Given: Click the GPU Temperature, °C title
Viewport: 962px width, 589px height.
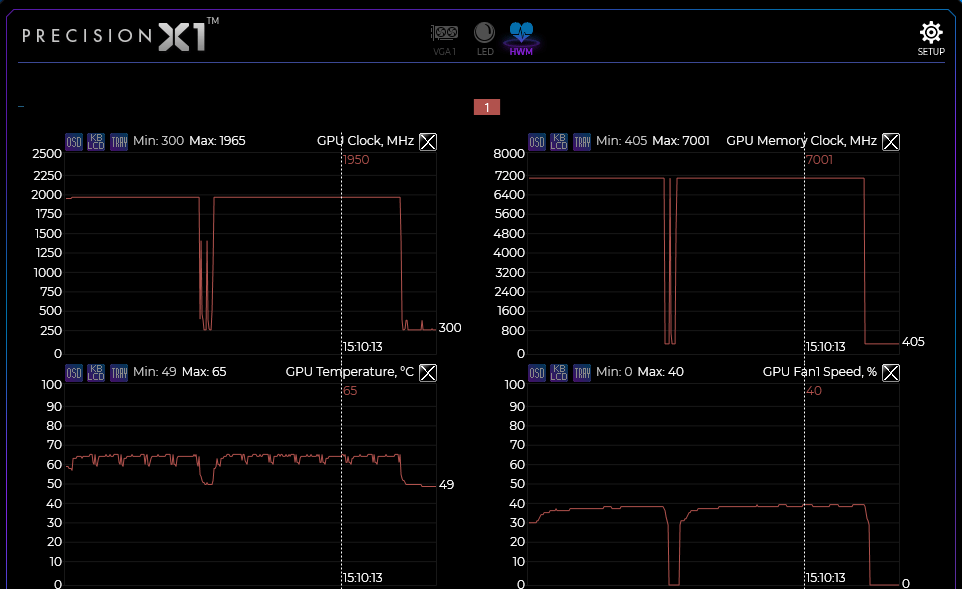Looking at the screenshot, I should pyautogui.click(x=350, y=372).
